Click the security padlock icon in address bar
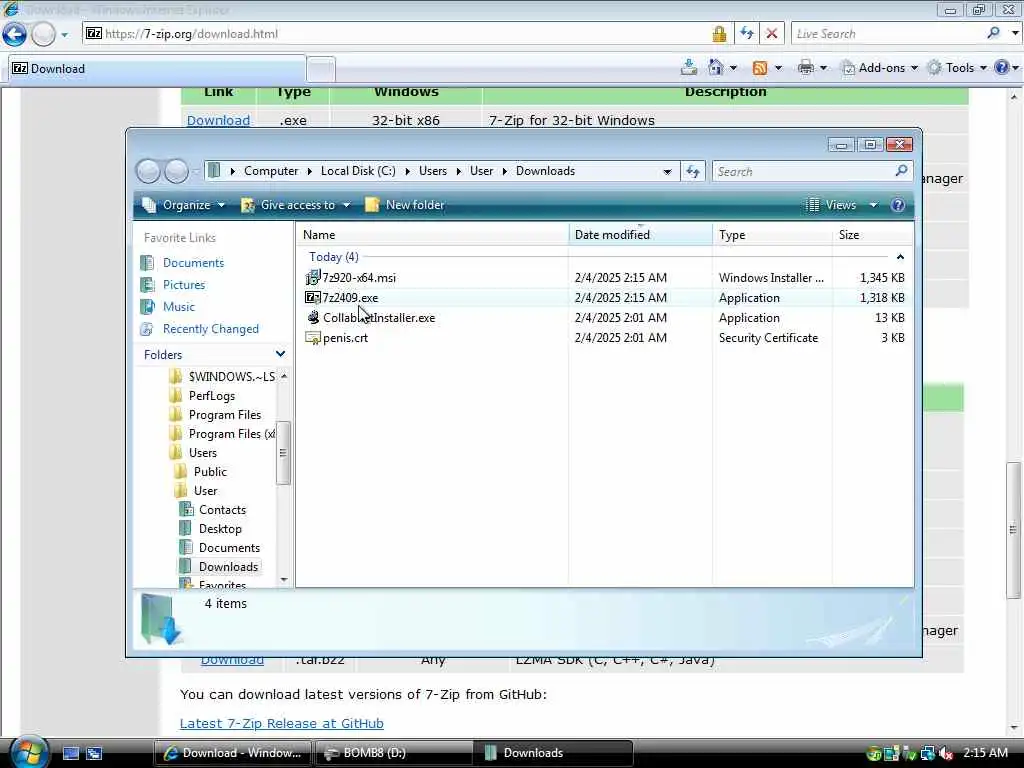Screen dimensions: 1024x768 (x=719, y=34)
